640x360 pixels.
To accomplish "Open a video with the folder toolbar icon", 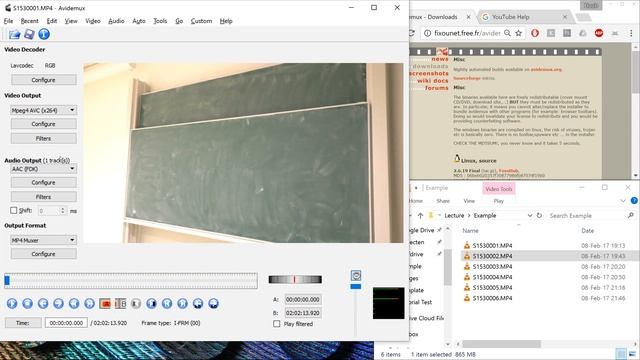I will (15, 34).
